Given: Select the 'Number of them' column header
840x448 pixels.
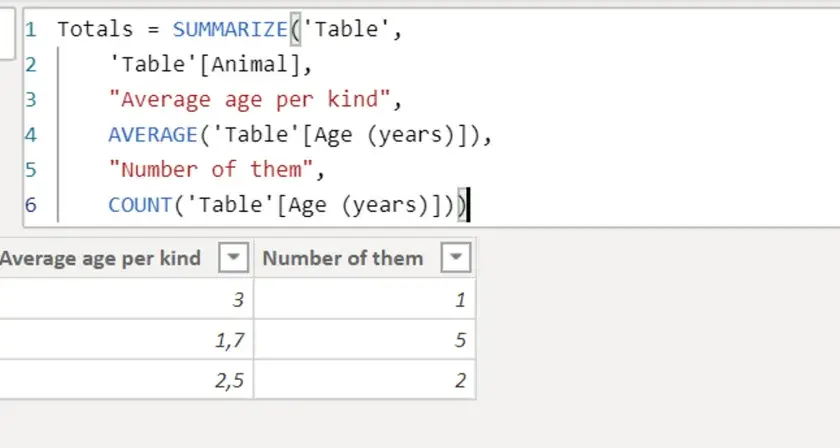Looking at the screenshot, I should point(365,258).
